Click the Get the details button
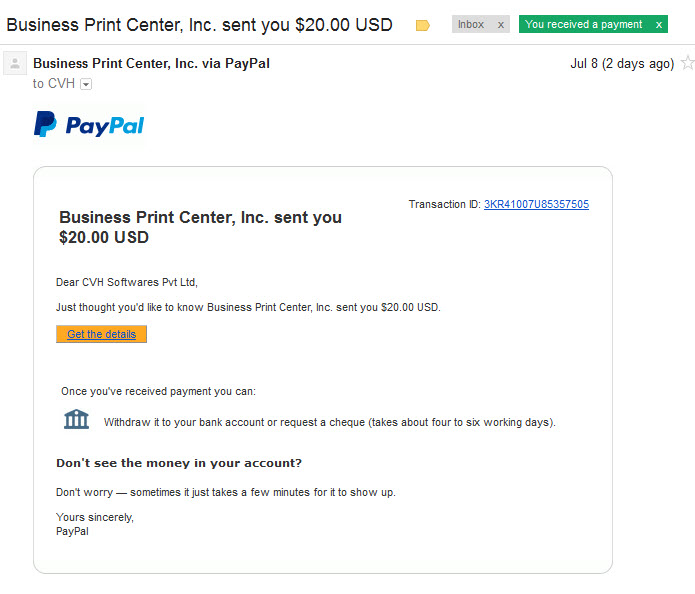 coord(102,334)
